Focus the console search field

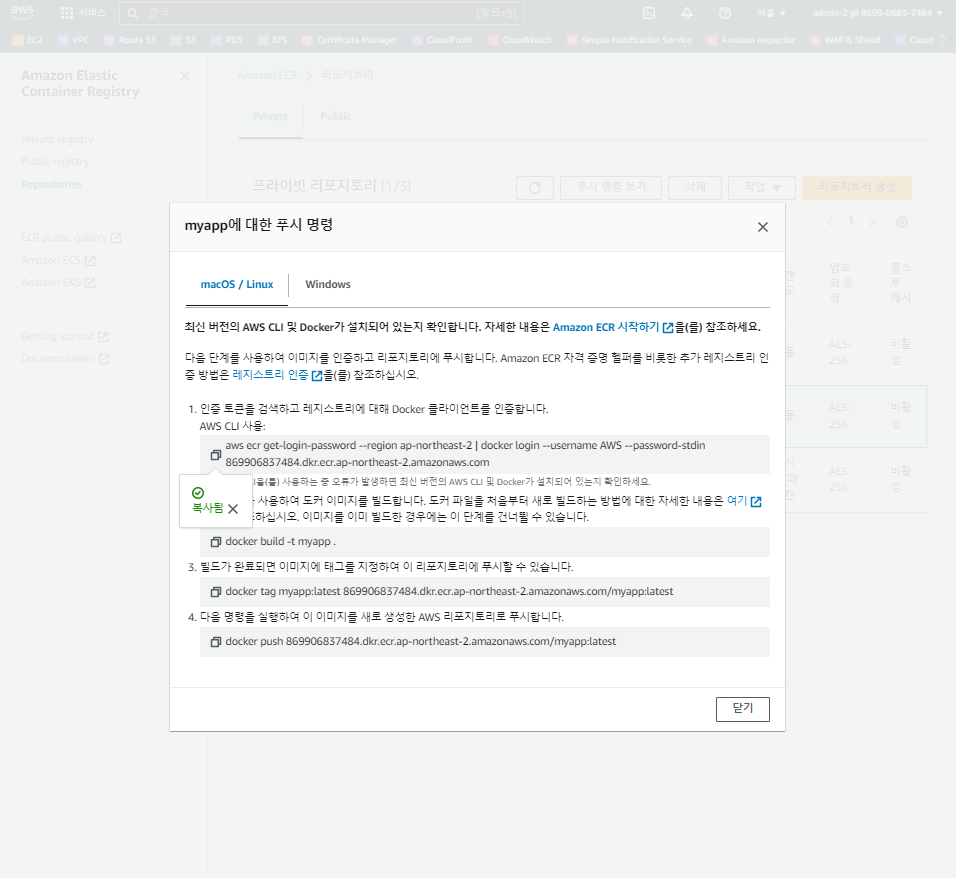click(321, 13)
